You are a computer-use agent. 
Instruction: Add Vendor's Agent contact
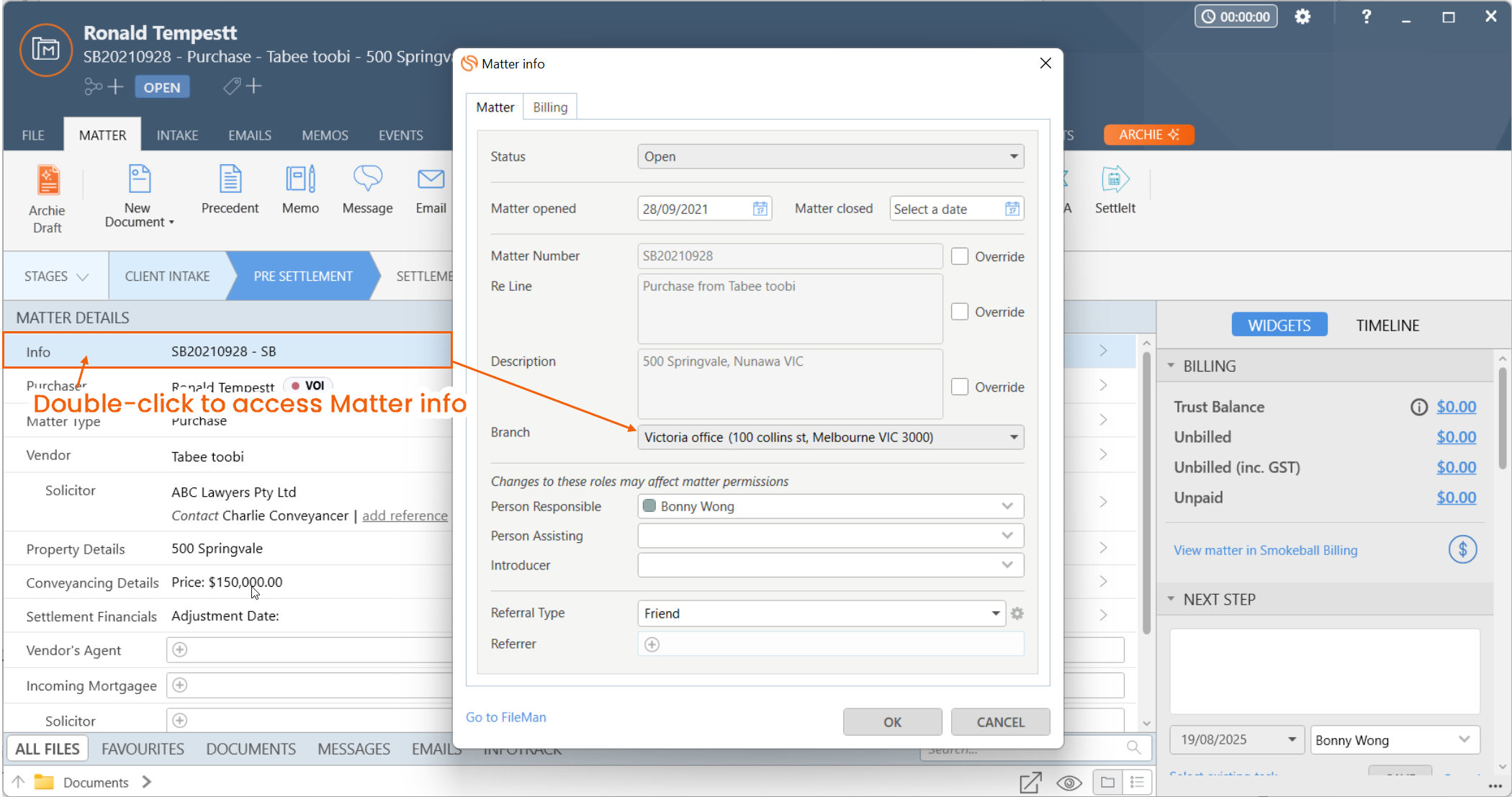pos(180,649)
